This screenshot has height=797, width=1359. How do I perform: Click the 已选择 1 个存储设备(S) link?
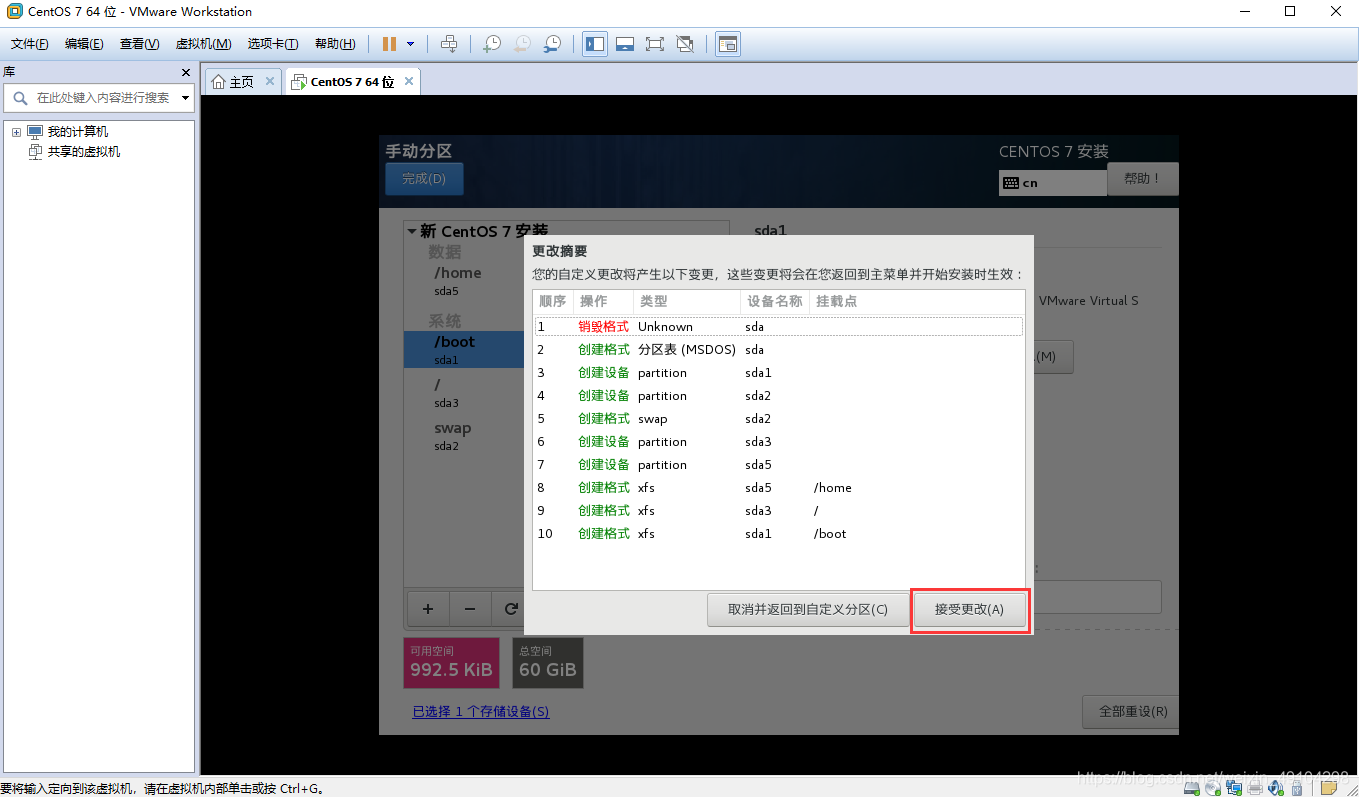pyautogui.click(x=481, y=712)
